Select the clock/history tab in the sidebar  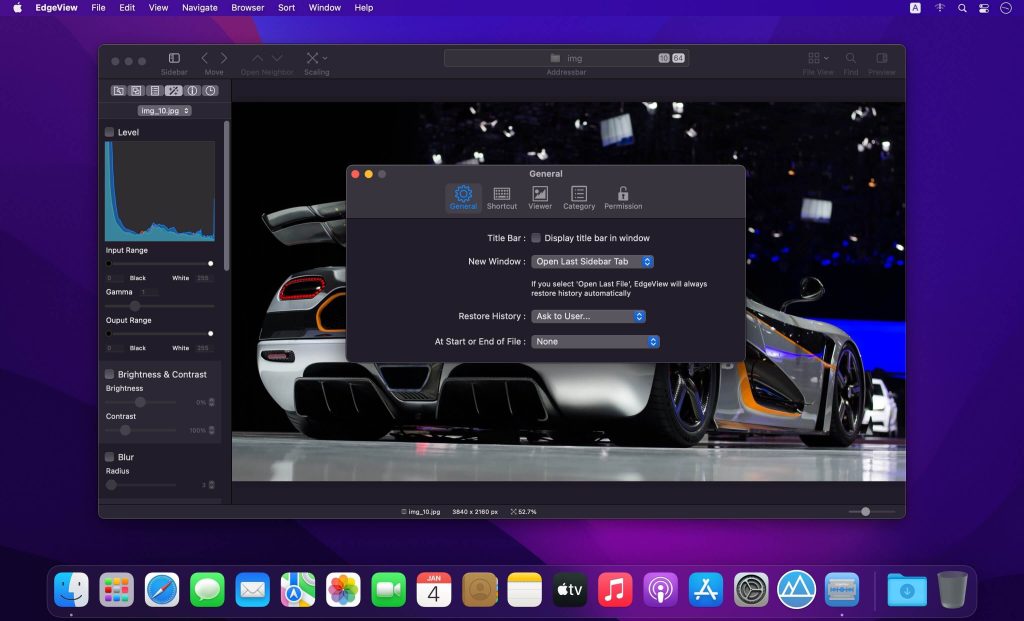pos(208,90)
